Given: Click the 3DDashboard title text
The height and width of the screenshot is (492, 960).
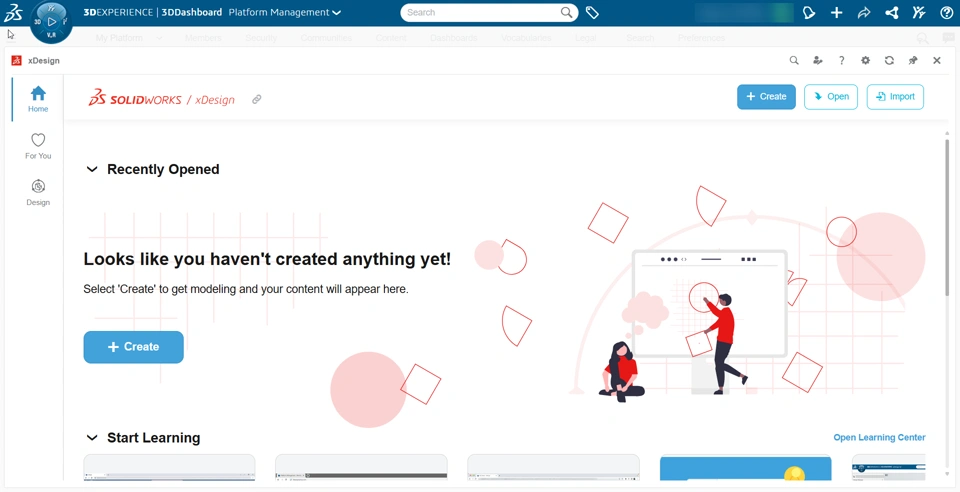Looking at the screenshot, I should pos(192,12).
